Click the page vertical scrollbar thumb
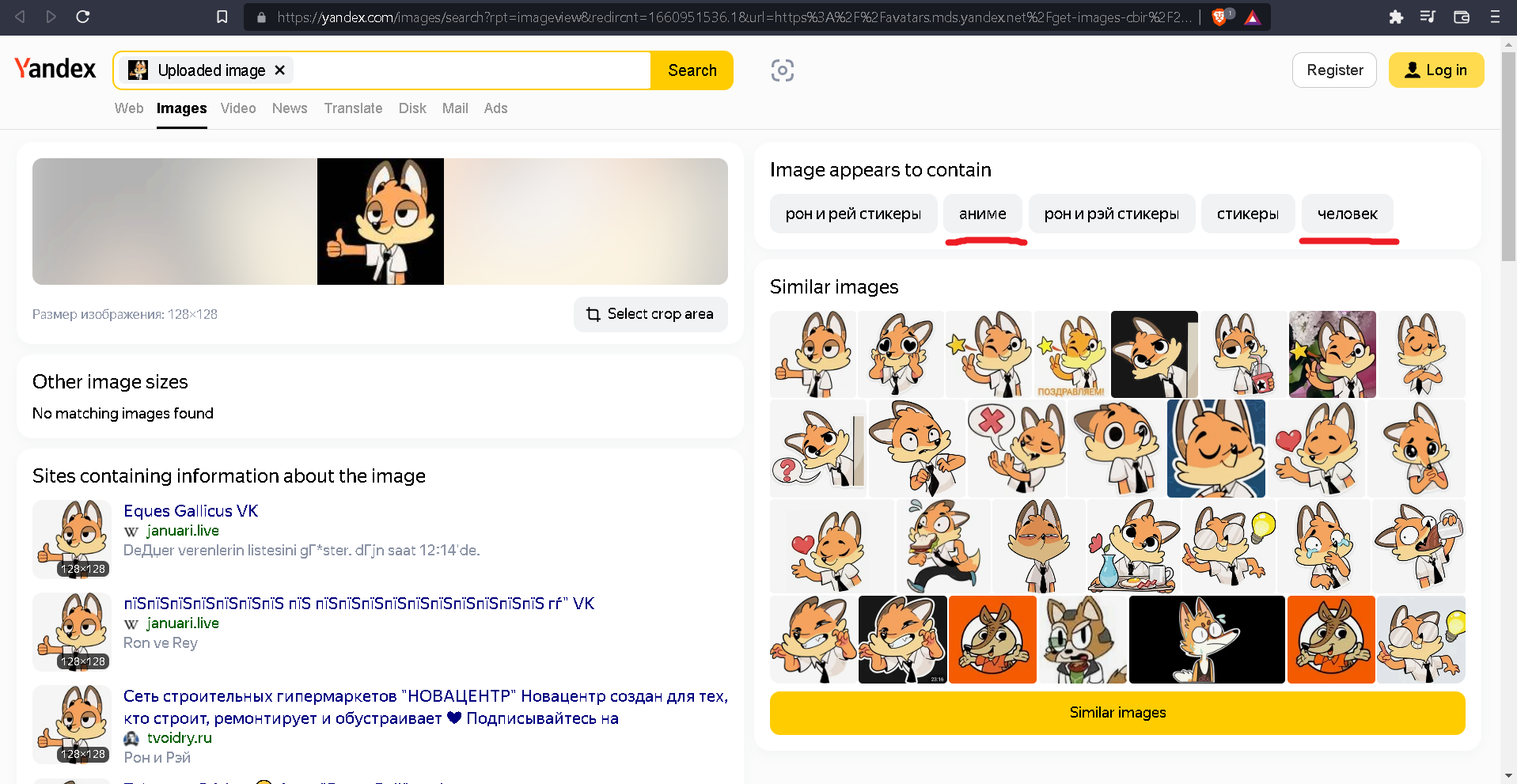1517x784 pixels. pos(1509,155)
